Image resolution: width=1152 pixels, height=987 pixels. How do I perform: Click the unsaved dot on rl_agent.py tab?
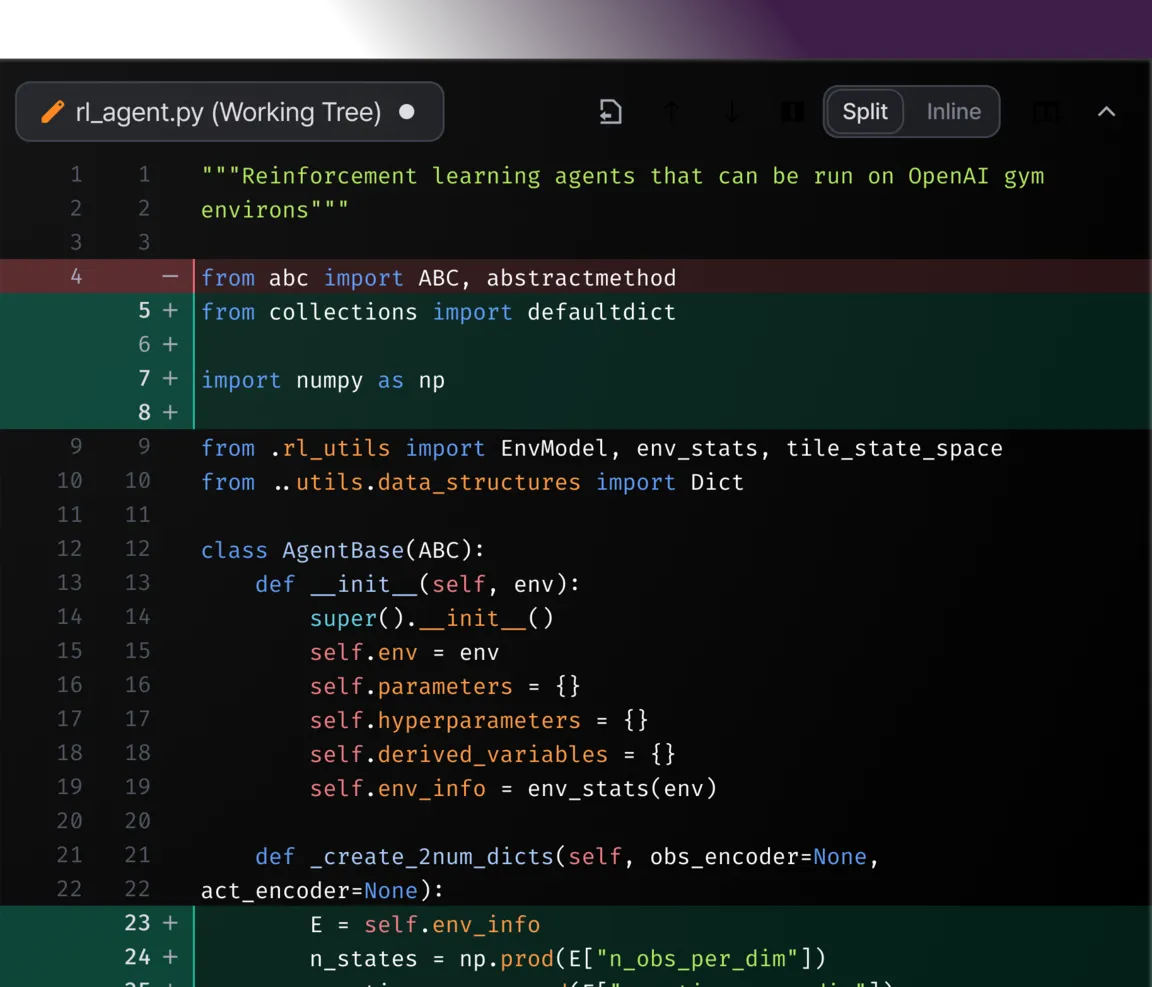(406, 112)
